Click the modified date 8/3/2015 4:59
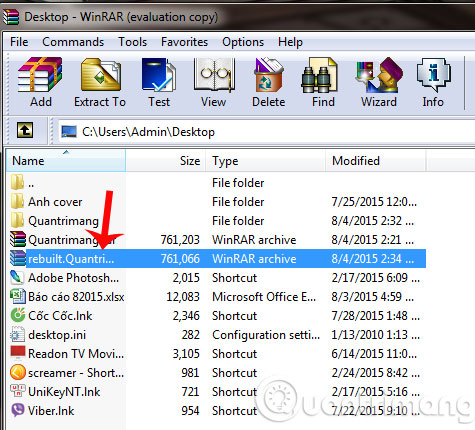This screenshot has width=475, height=430. (373, 297)
